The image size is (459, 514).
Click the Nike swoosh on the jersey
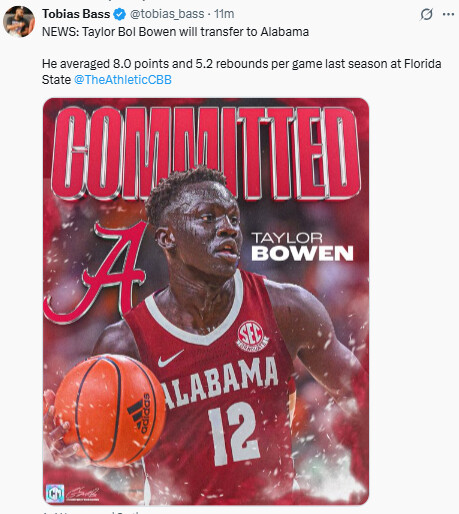[x=170, y=358]
